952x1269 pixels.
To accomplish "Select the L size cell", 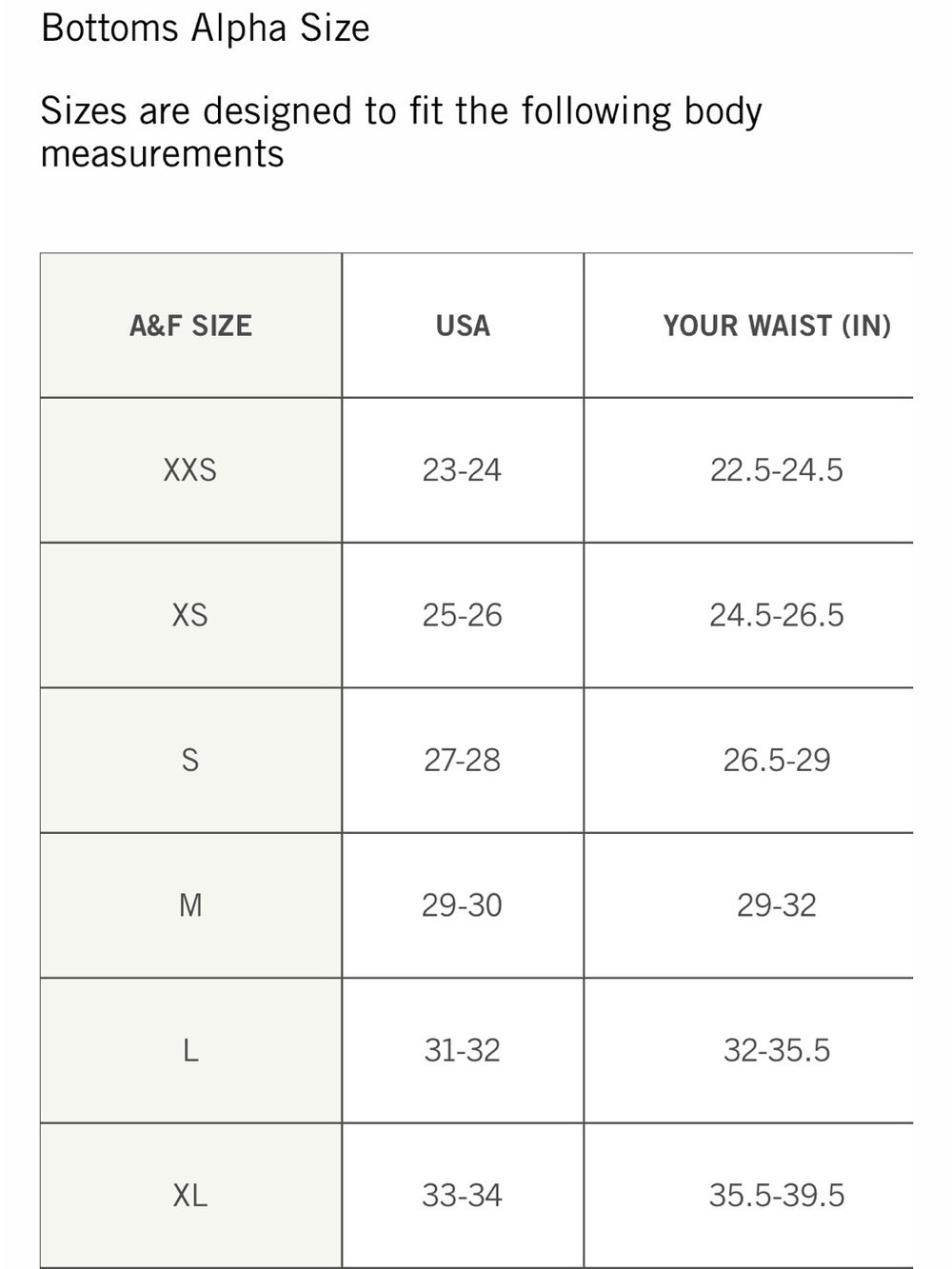I will (190, 1050).
